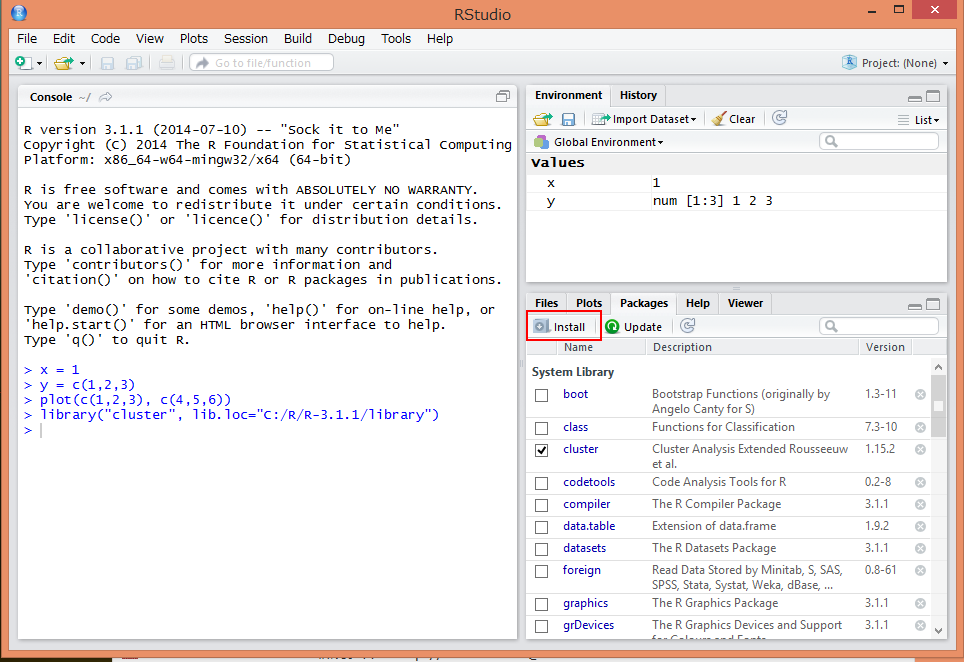The width and height of the screenshot is (964, 662).
Task: Remove the datasets package with its X icon
Action: tap(920, 548)
